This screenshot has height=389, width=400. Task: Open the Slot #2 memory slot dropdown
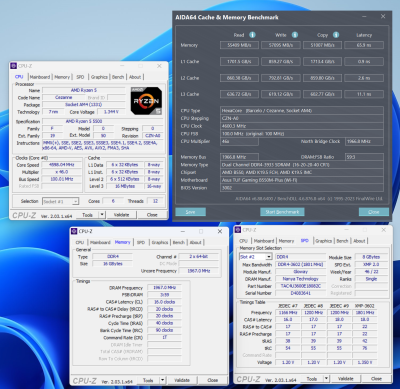coord(256,257)
